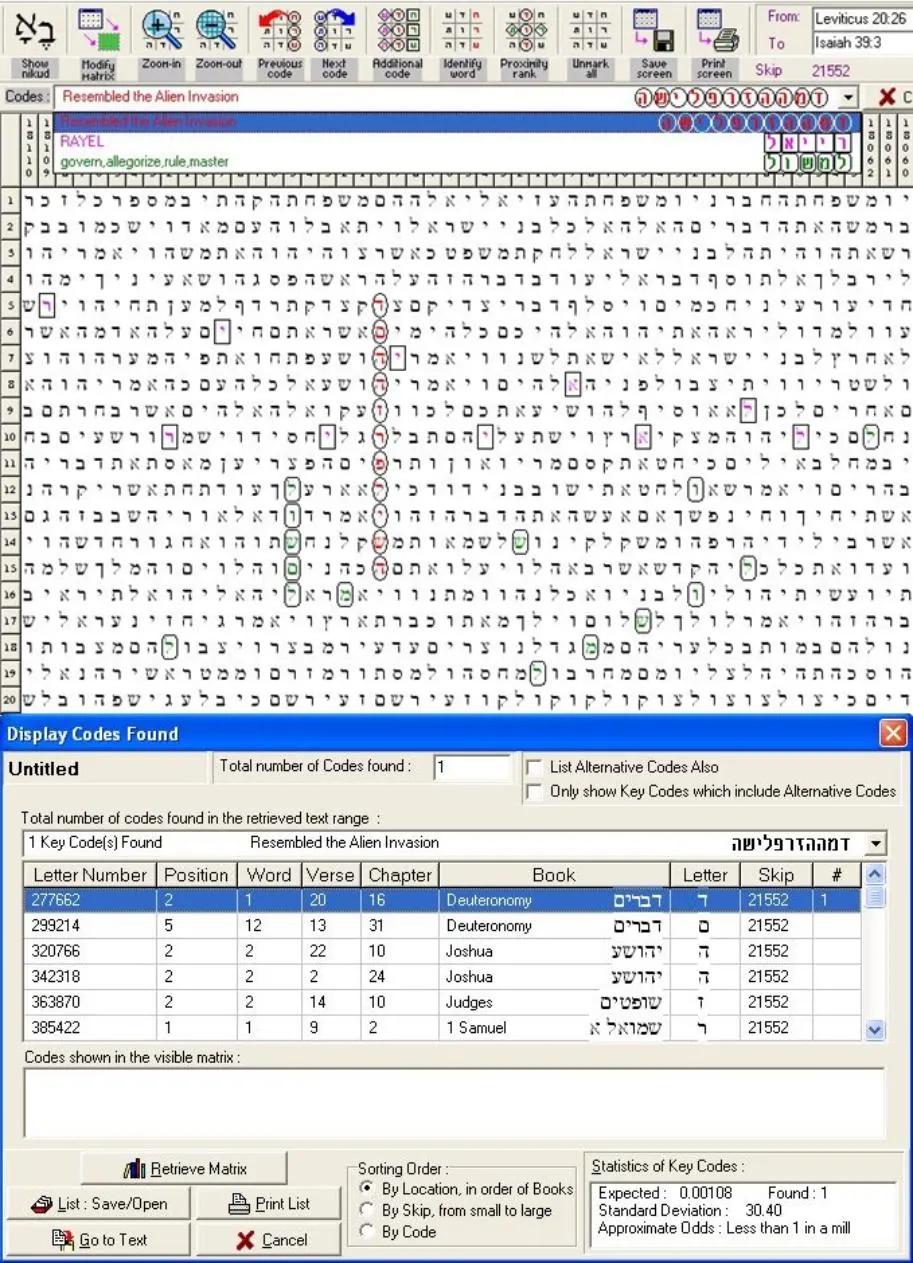Expand the Codes dropdown at top

[849, 97]
